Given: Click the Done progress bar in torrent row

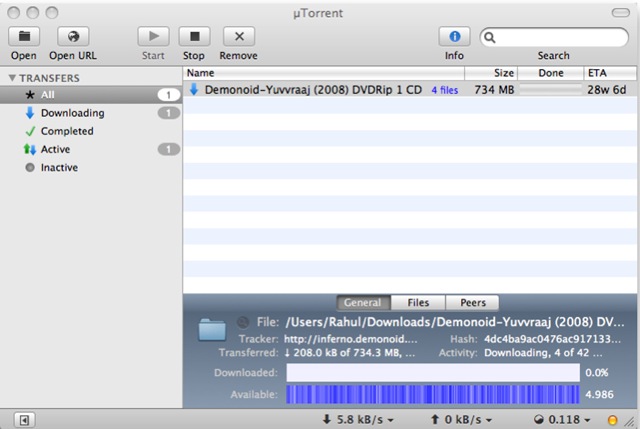Looking at the screenshot, I should click(551, 89).
